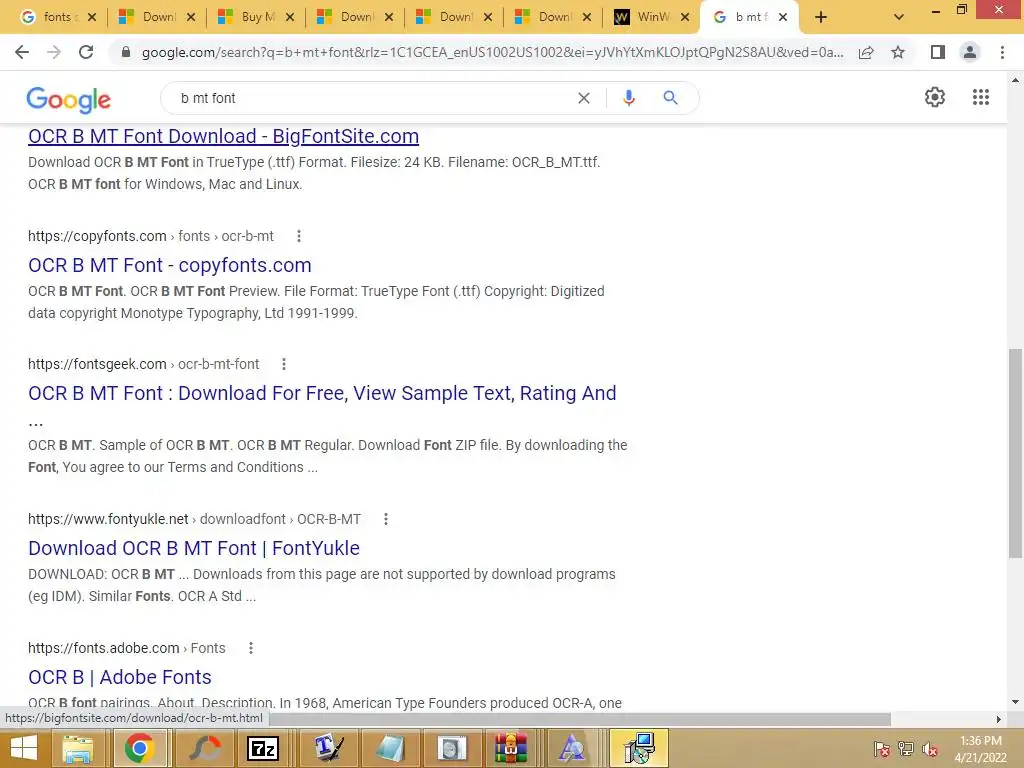Reload the current page

86,52
